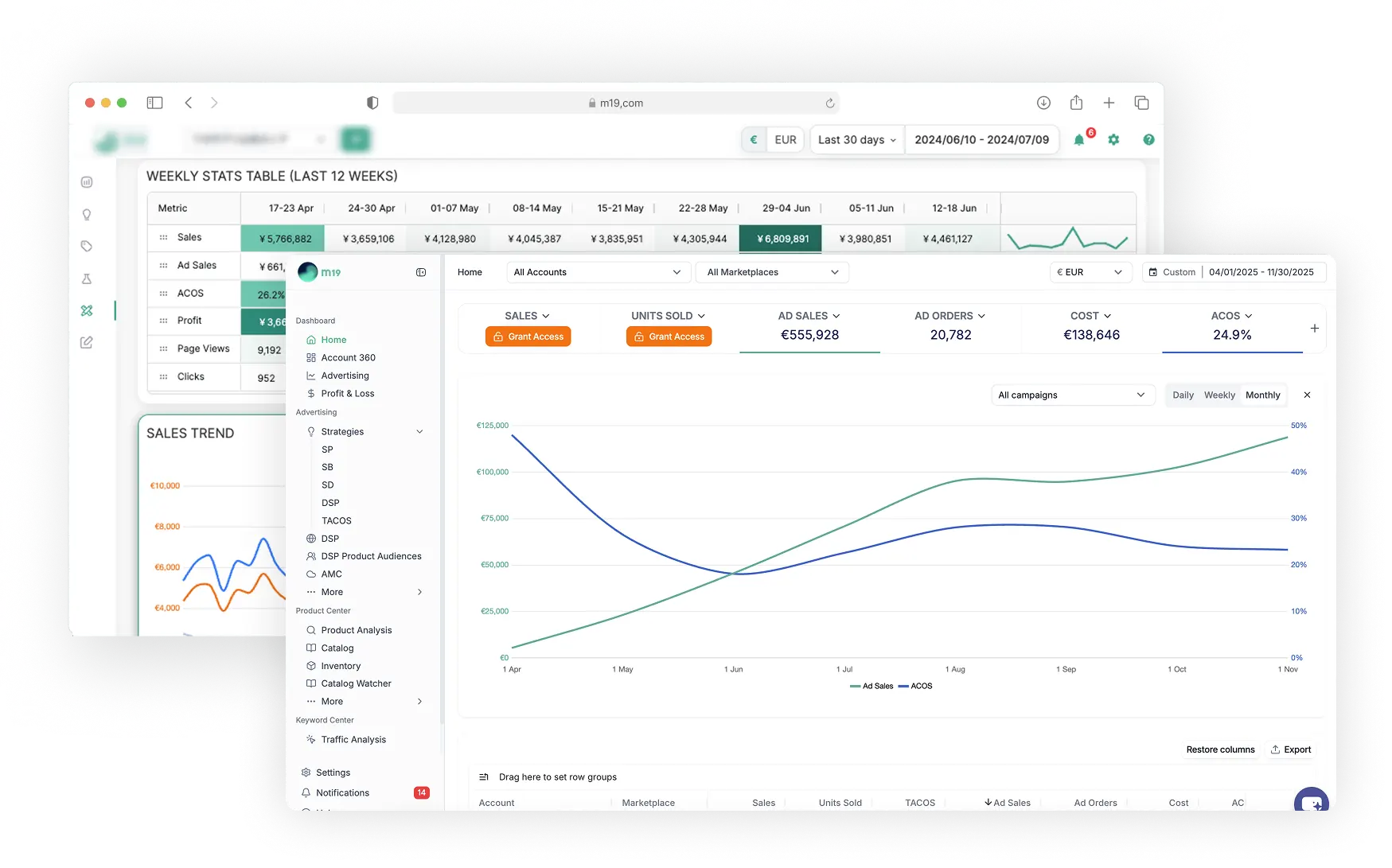The image size is (1392, 868).
Task: Select the Weekly chart granularity
Action: pos(1219,395)
